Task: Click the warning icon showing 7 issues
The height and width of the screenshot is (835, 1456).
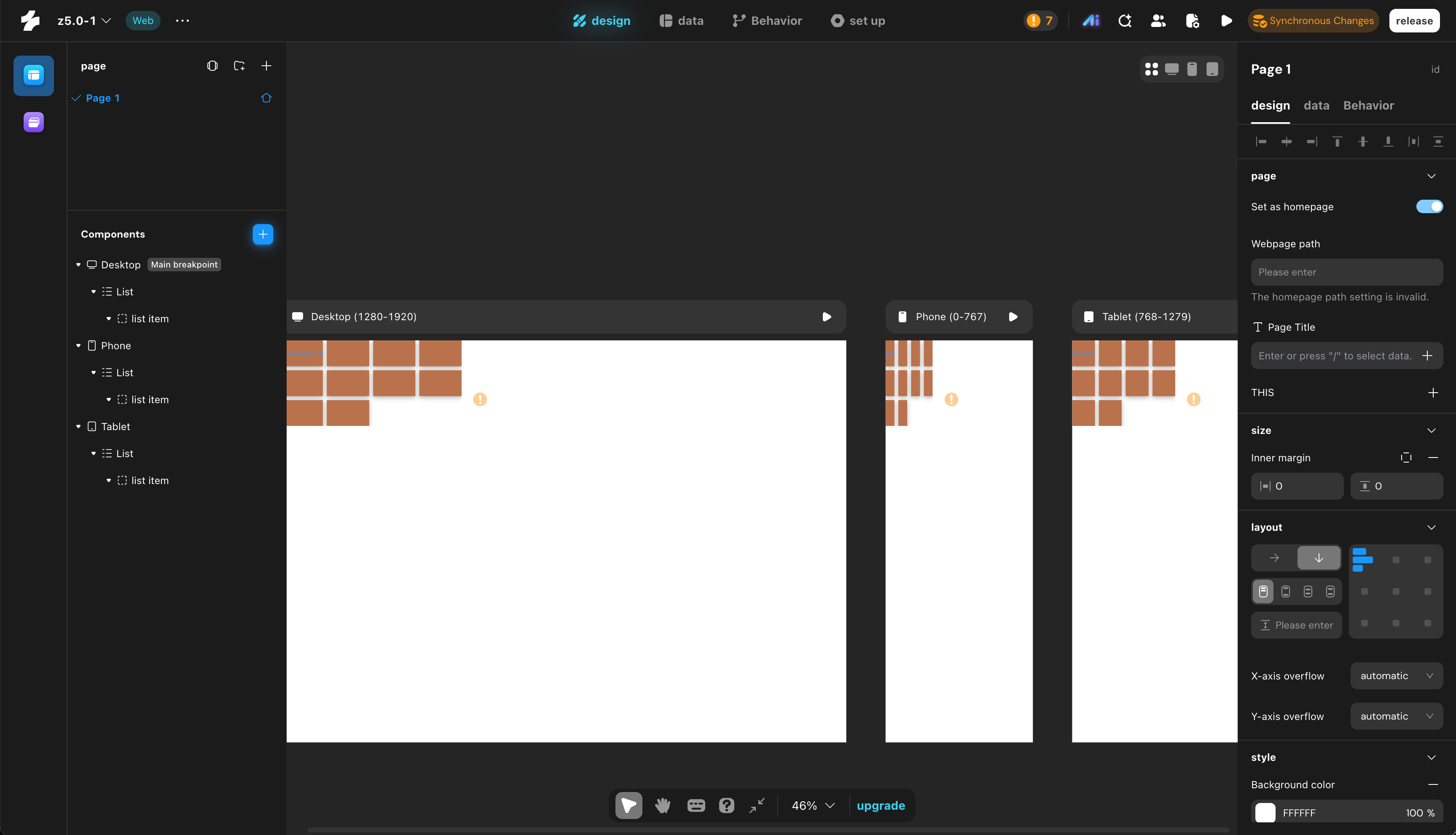Action: click(1040, 21)
